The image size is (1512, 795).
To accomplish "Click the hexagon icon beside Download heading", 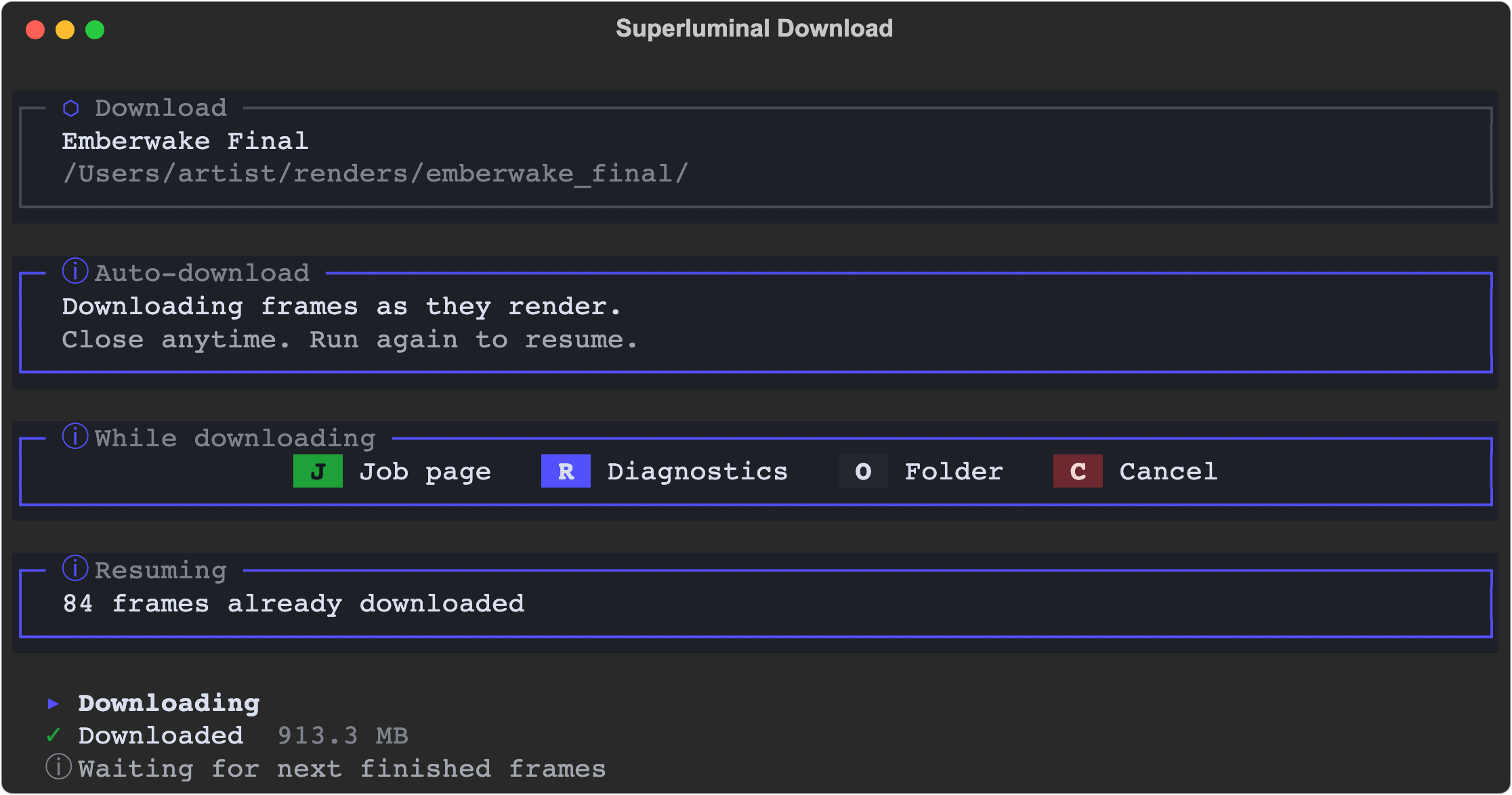I will (71, 108).
